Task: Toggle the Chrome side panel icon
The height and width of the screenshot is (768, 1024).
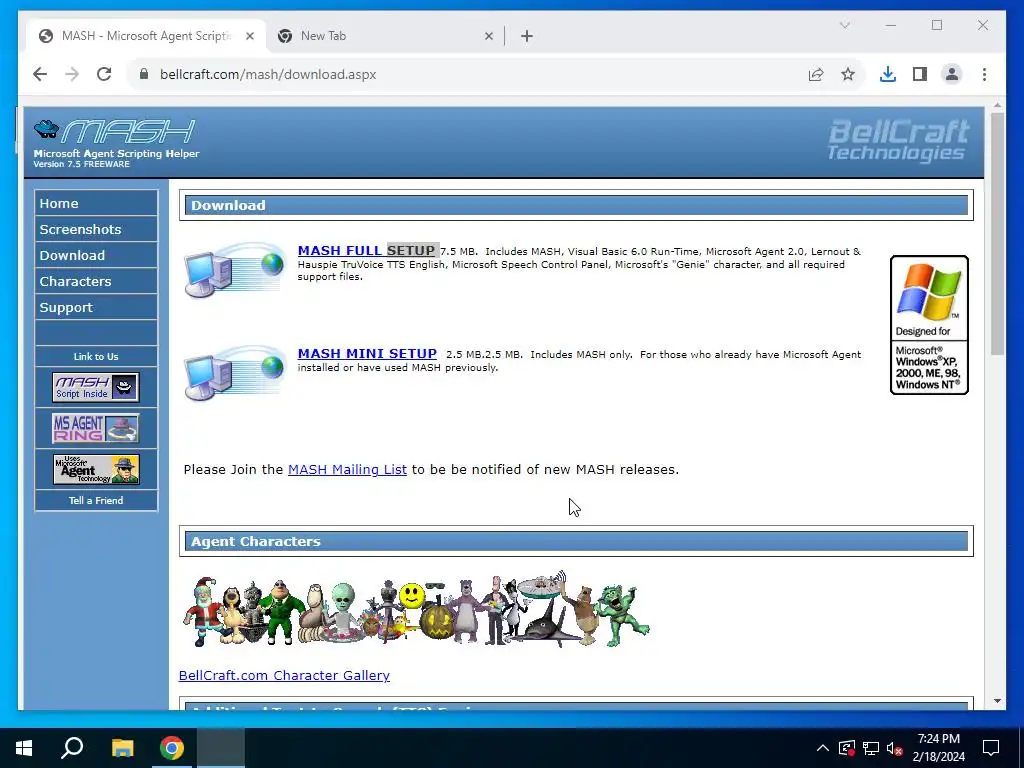Action: click(x=920, y=74)
